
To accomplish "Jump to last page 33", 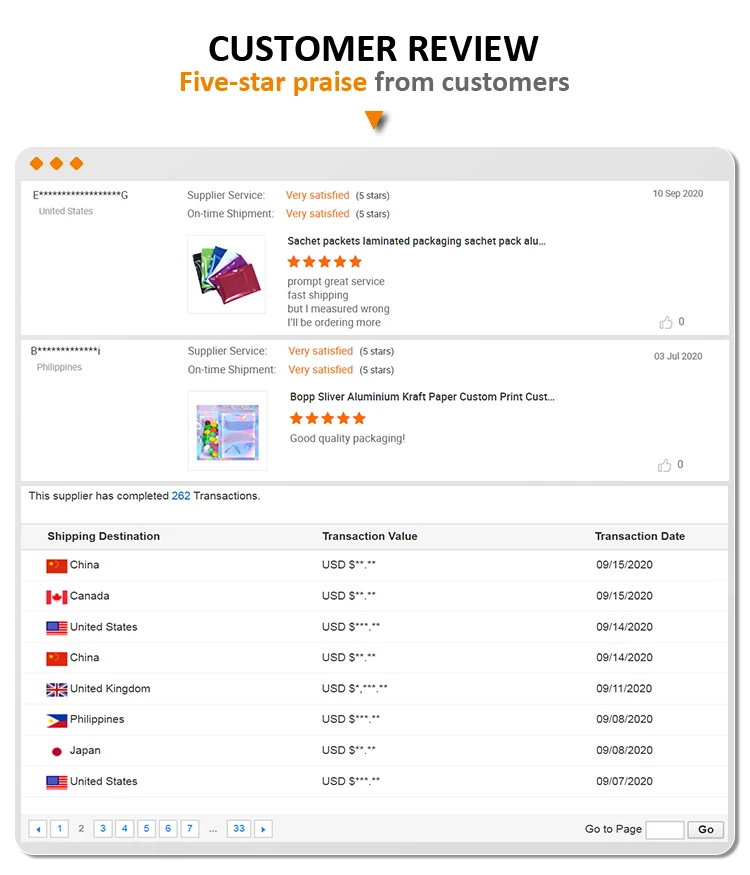I will (x=238, y=829).
